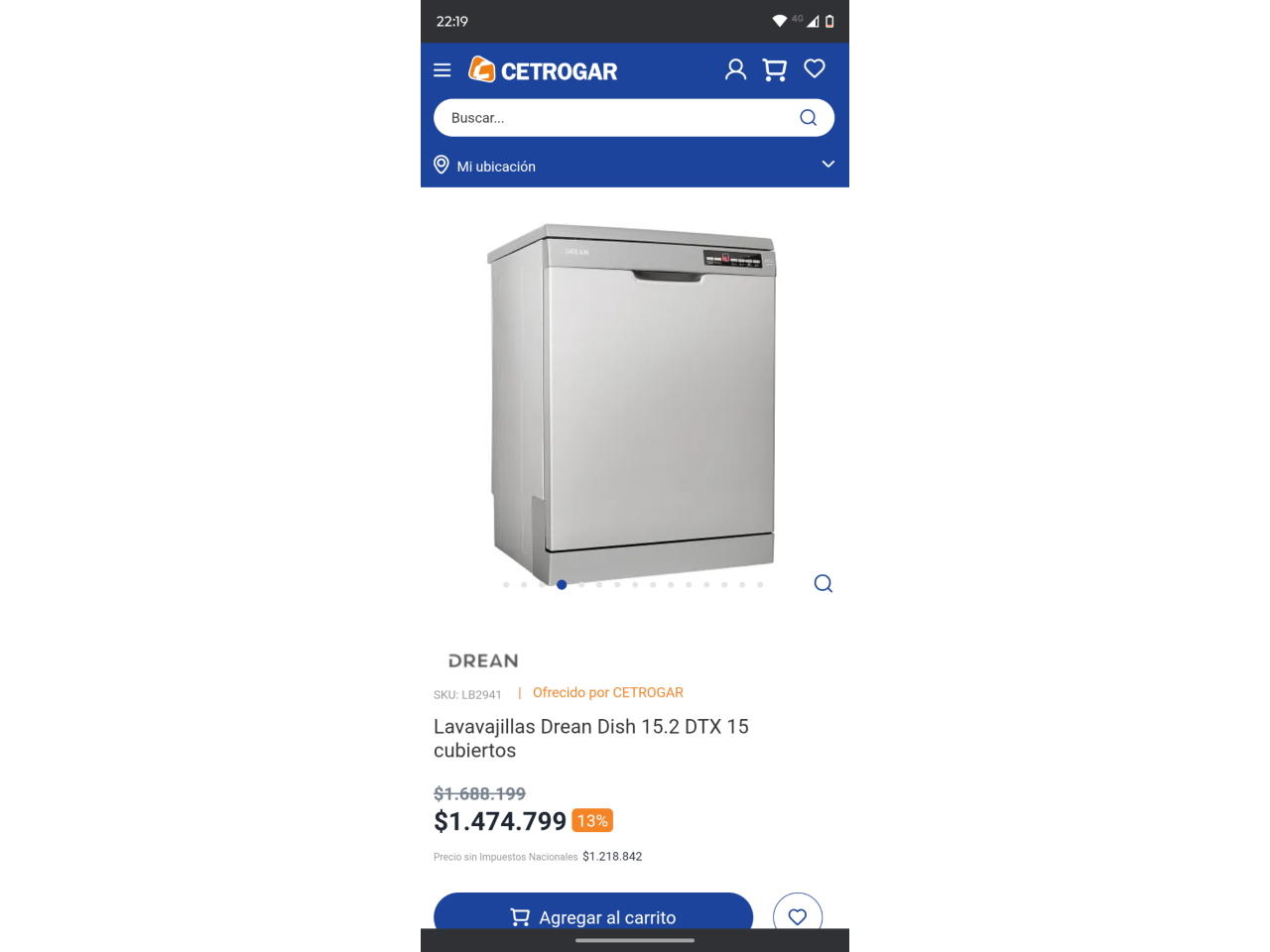This screenshot has width=1270, height=952.
Task: Tap the search magnifier in Buscar field
Action: click(x=809, y=118)
